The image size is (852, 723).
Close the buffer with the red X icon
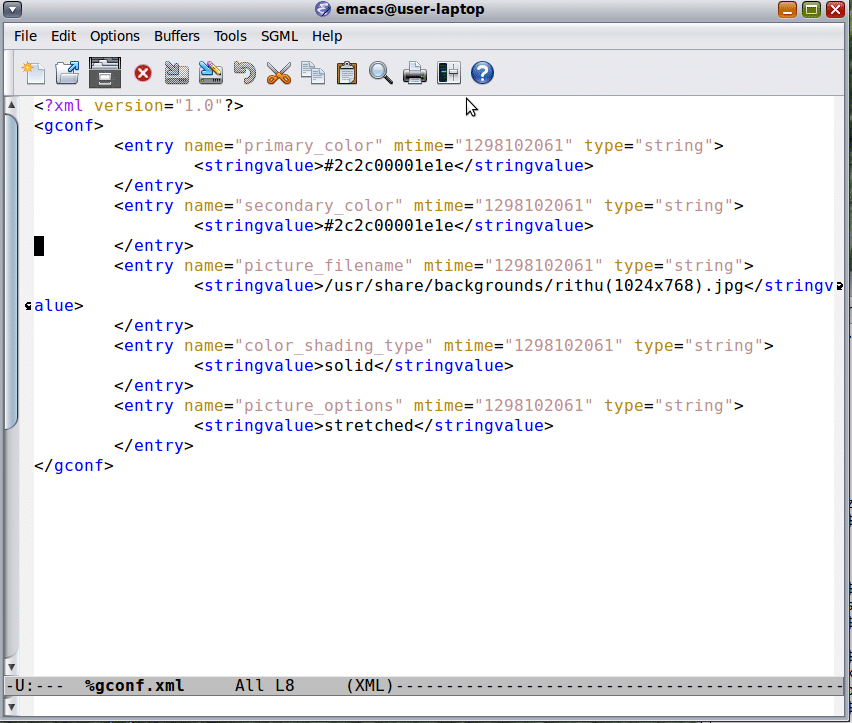[143, 73]
